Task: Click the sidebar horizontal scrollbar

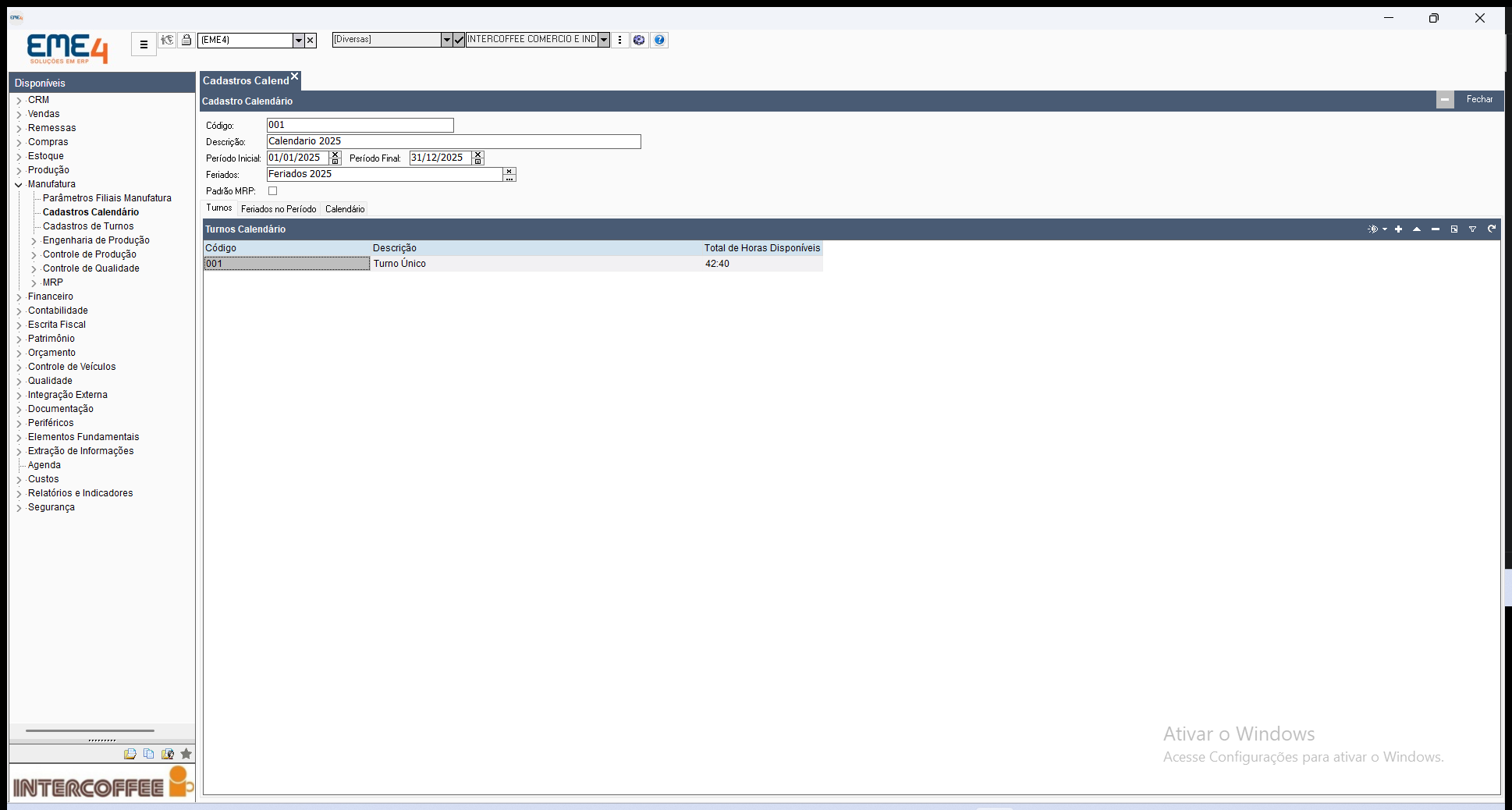Action: (90, 731)
